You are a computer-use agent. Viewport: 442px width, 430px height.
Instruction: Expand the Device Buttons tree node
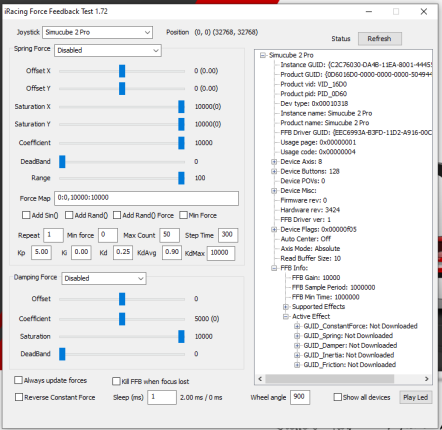274,171
